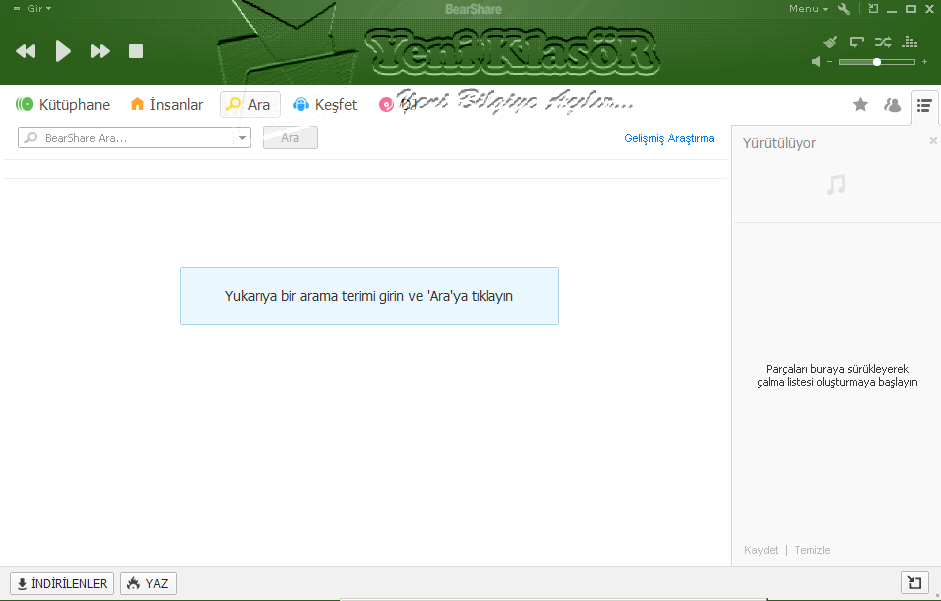Viewport: 941px width, 601px height.
Task: Skip to the next track
Action: click(x=100, y=51)
